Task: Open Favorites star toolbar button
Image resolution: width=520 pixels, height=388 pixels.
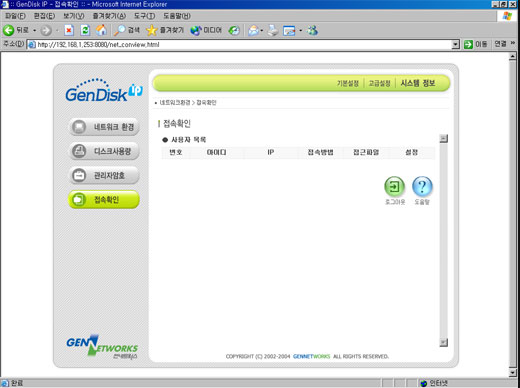Action: click(x=165, y=30)
